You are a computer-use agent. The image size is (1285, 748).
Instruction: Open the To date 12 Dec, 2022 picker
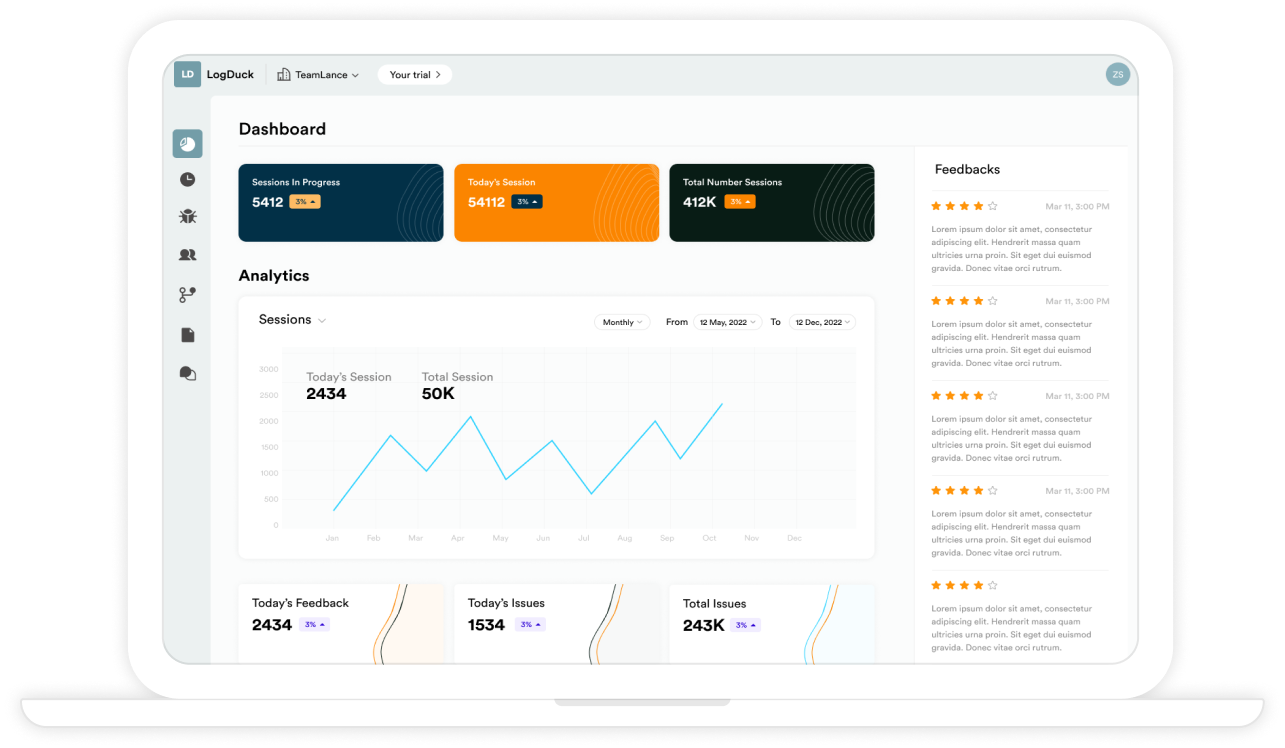(x=823, y=322)
